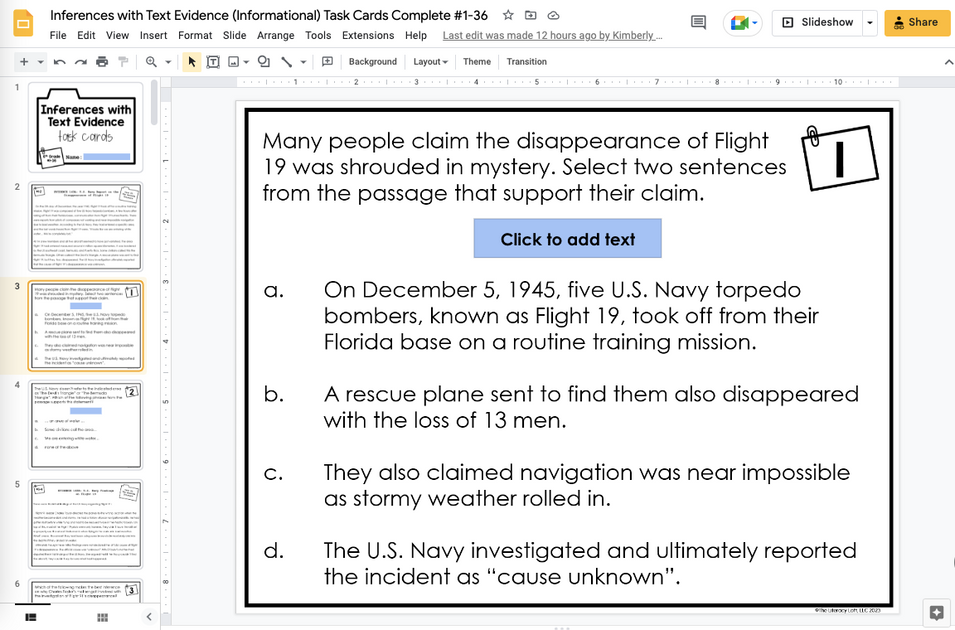
Task: Switch to grid view icon
Action: tap(102, 617)
